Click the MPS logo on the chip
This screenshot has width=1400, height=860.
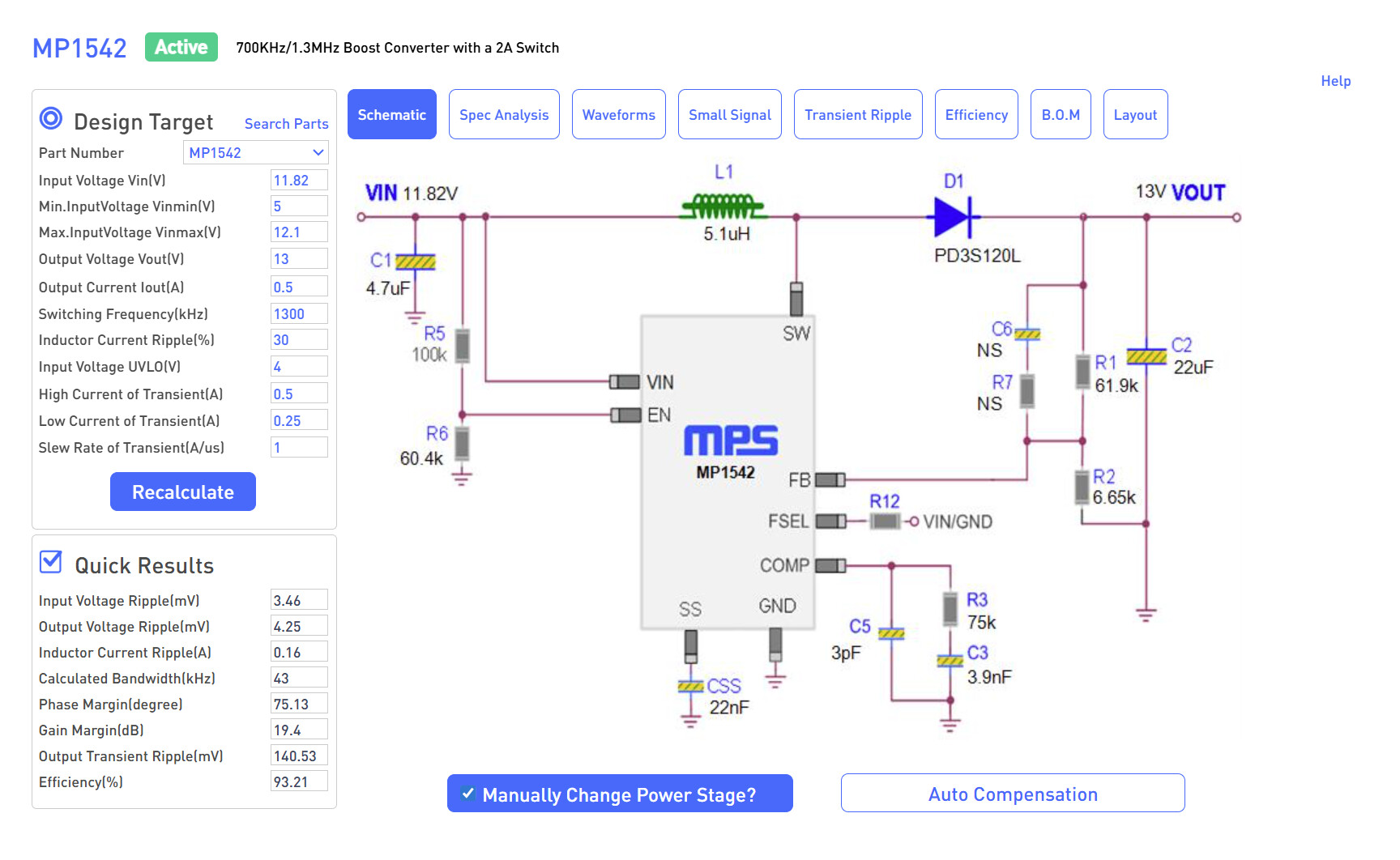pyautogui.click(x=730, y=441)
